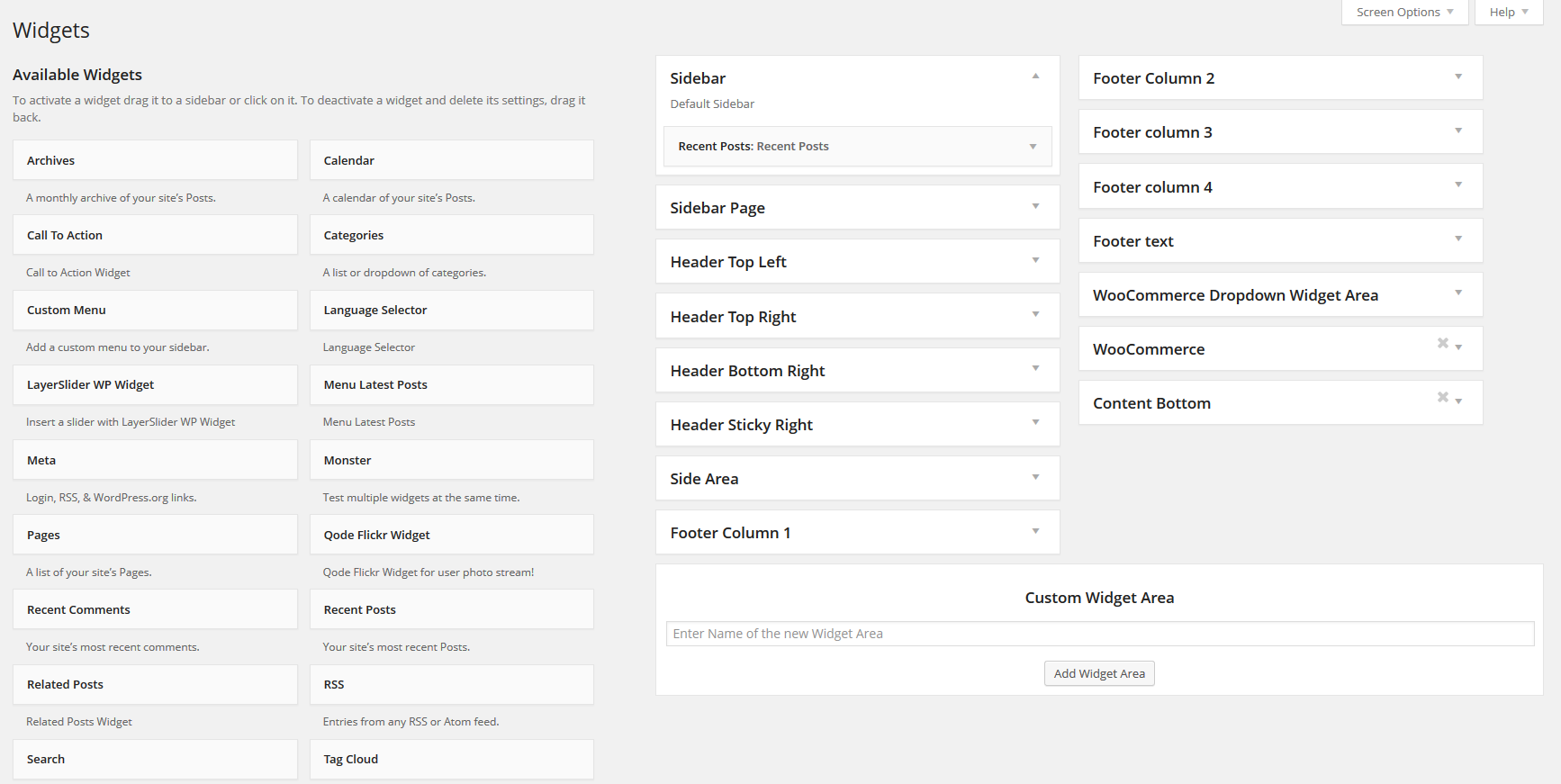Expand the Recent Posts widget settings arrow
The image size is (1561, 784).
[1033, 147]
